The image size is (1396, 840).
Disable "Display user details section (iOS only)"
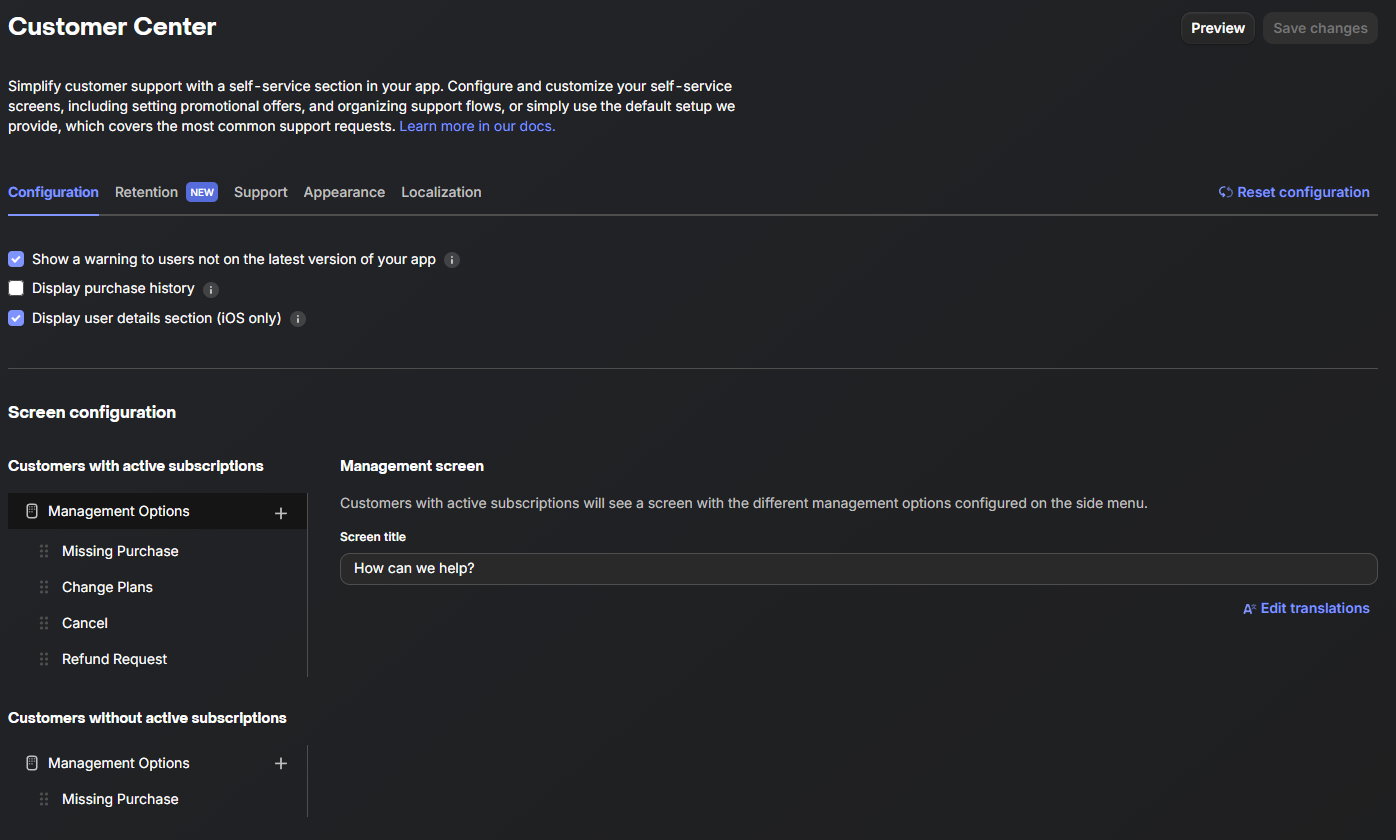tap(16, 318)
